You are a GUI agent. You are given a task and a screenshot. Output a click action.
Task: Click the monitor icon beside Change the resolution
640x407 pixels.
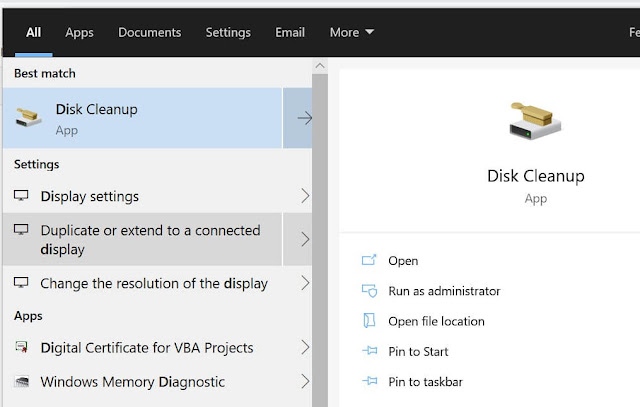click(x=21, y=282)
